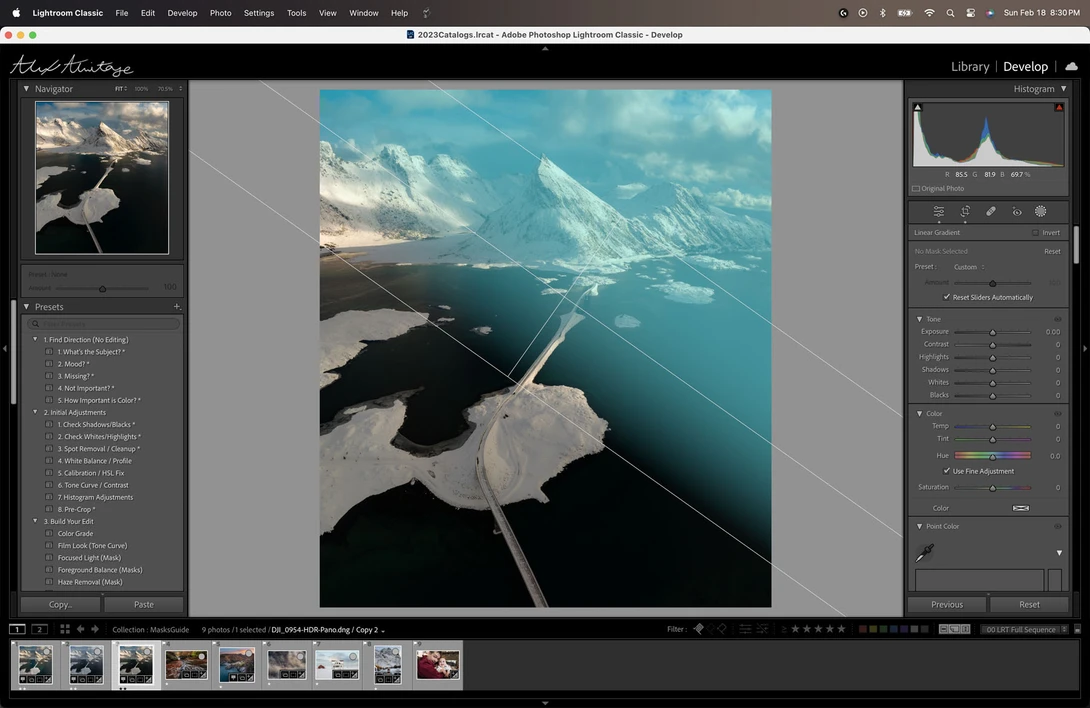The height and width of the screenshot is (708, 1090).
Task: Uncheck Use Fine Adjustment checkbox
Action: click(x=947, y=471)
